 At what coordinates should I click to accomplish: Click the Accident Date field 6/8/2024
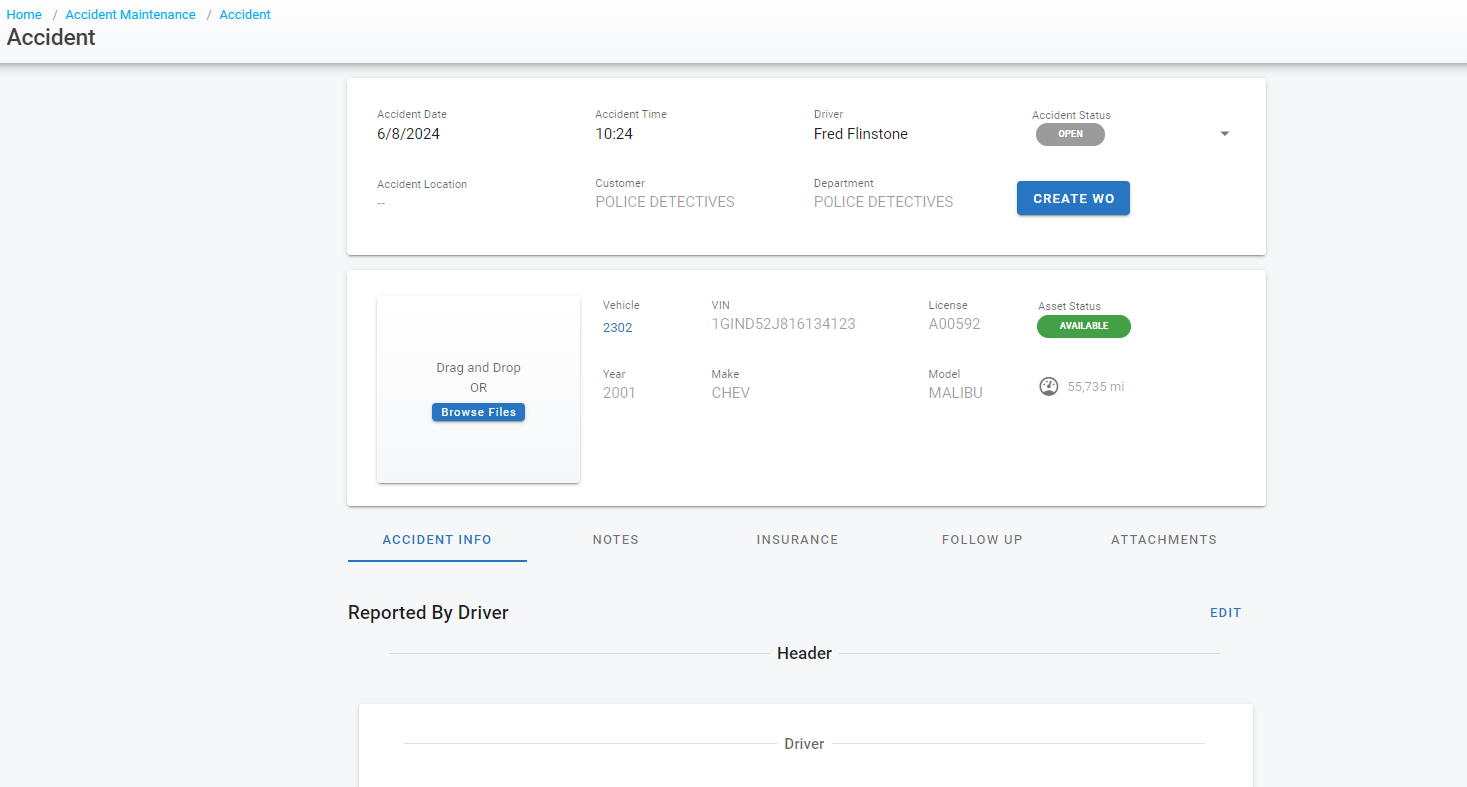tap(408, 134)
